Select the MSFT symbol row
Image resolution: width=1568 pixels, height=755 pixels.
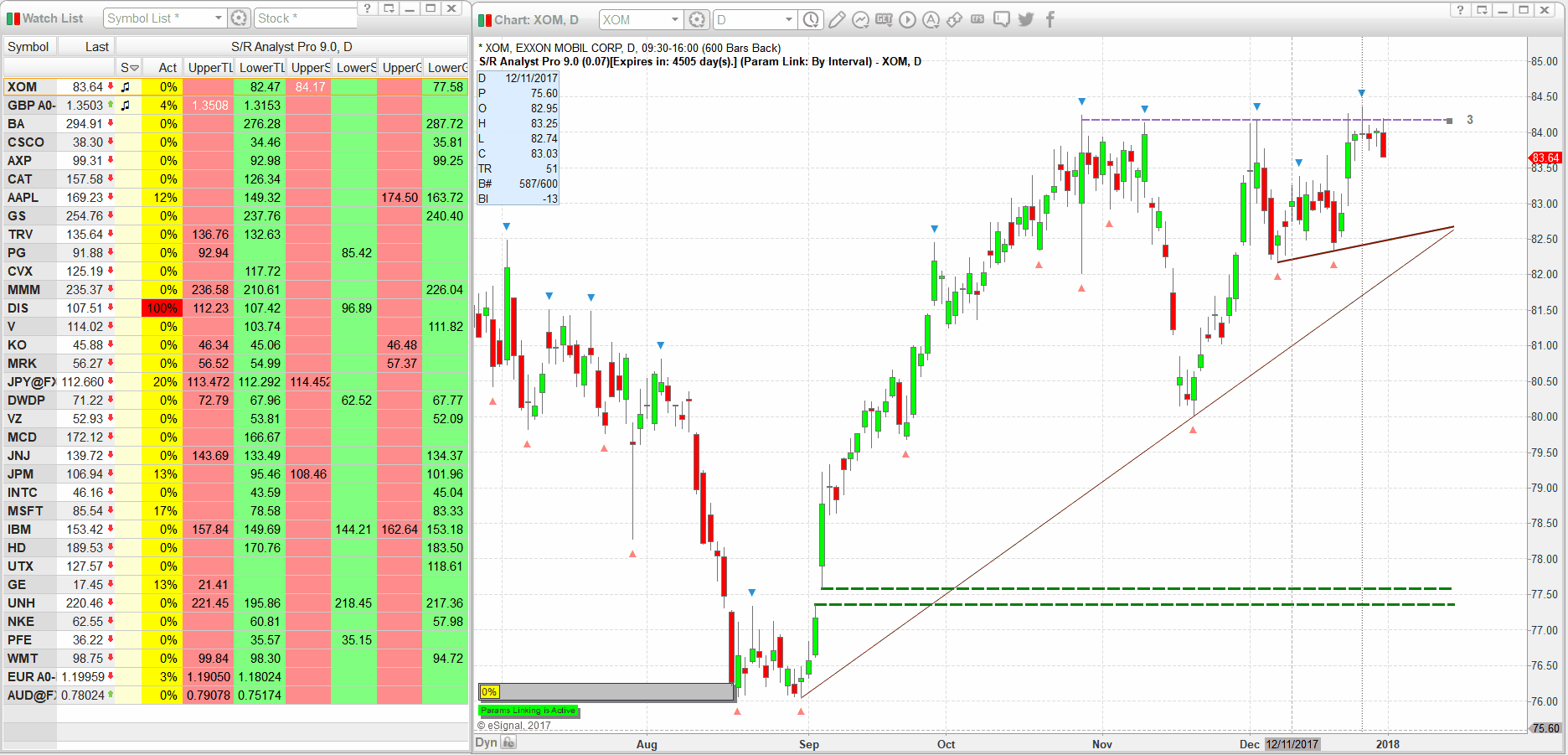[x=235, y=511]
